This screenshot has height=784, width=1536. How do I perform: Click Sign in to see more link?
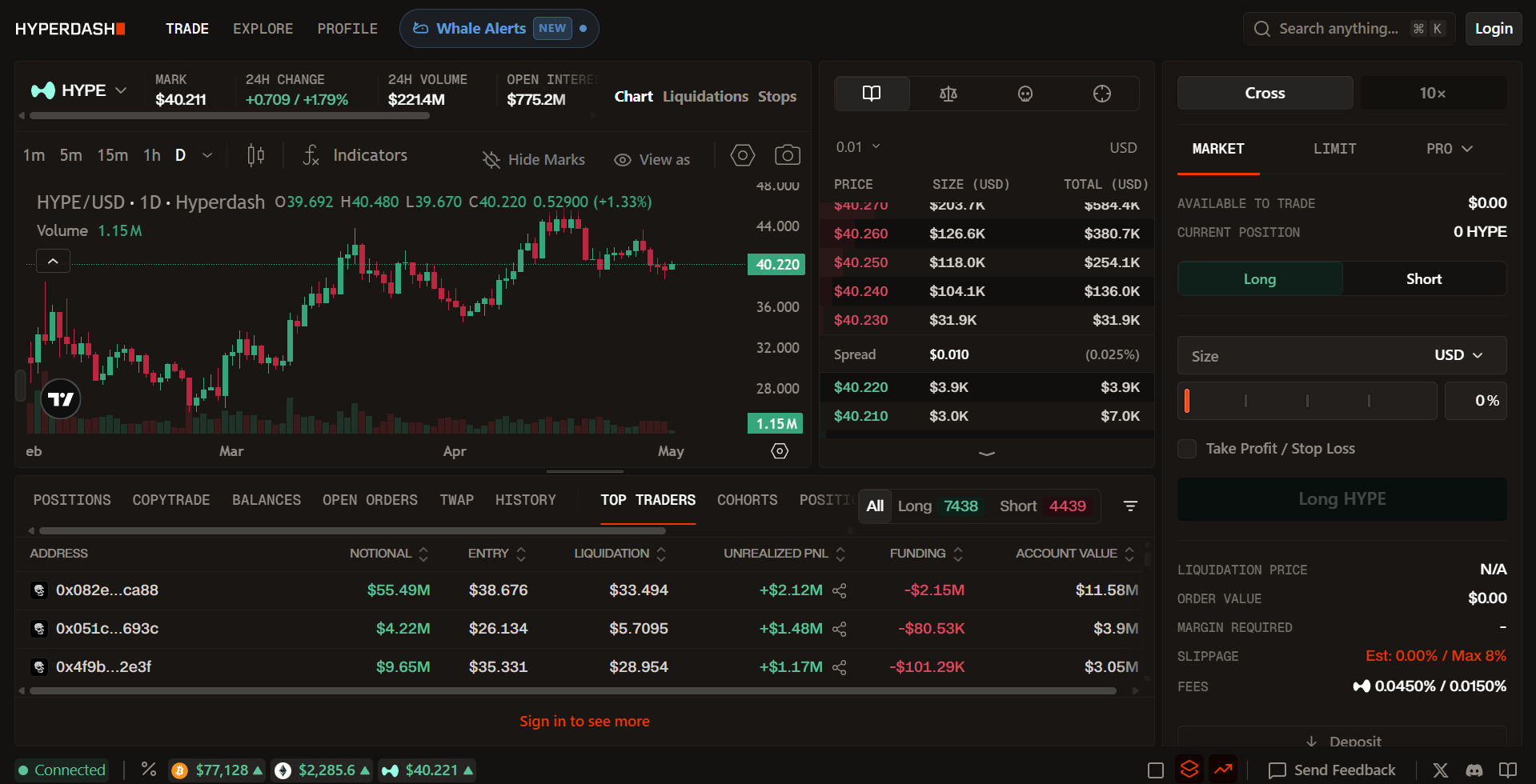pos(584,722)
